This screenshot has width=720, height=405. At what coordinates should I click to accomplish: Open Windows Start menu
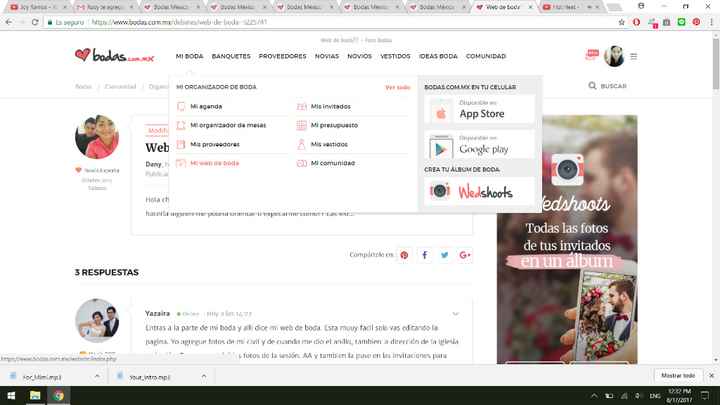pyautogui.click(x=11, y=395)
